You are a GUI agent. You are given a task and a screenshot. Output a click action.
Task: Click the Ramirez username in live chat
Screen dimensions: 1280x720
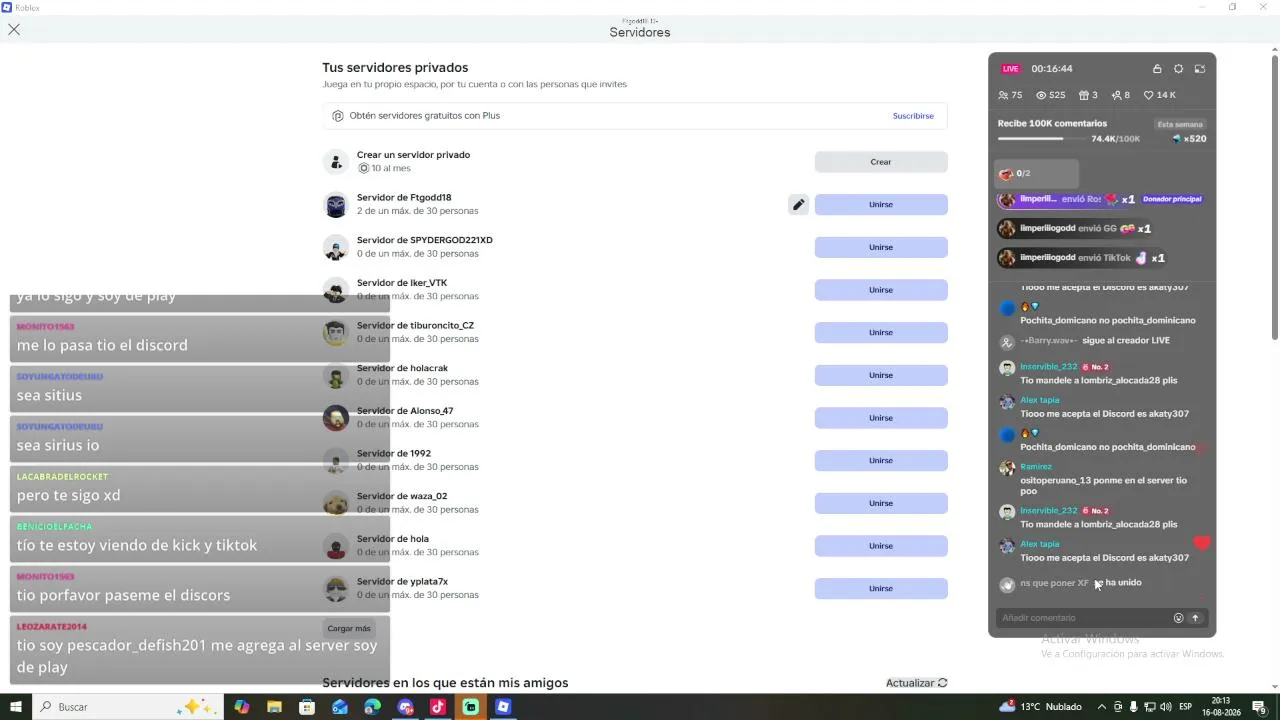click(x=1036, y=467)
